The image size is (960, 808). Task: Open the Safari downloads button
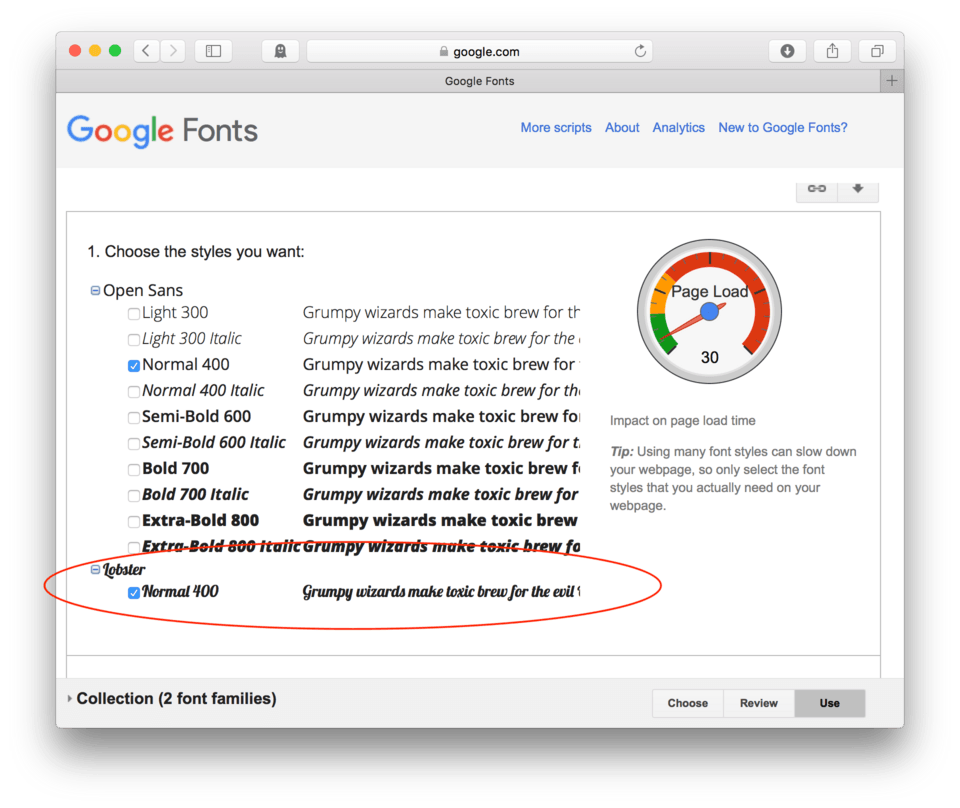click(x=787, y=51)
